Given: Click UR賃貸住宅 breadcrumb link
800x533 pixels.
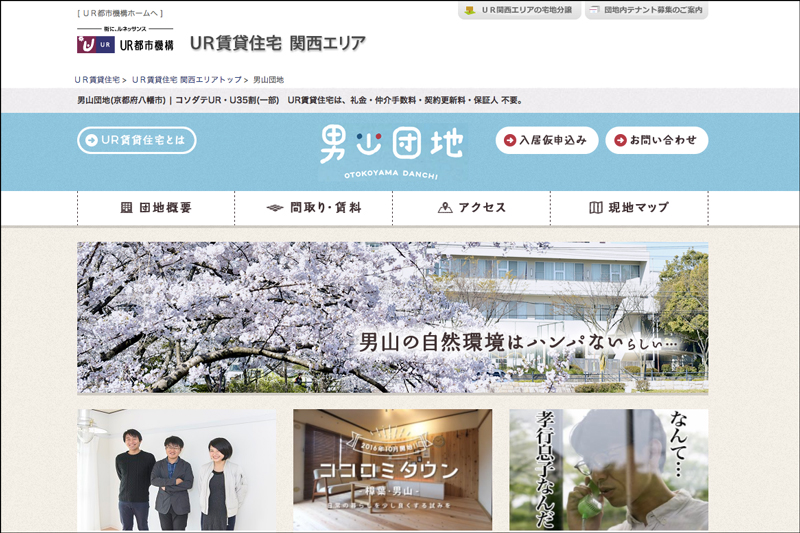Looking at the screenshot, I should coord(97,79).
